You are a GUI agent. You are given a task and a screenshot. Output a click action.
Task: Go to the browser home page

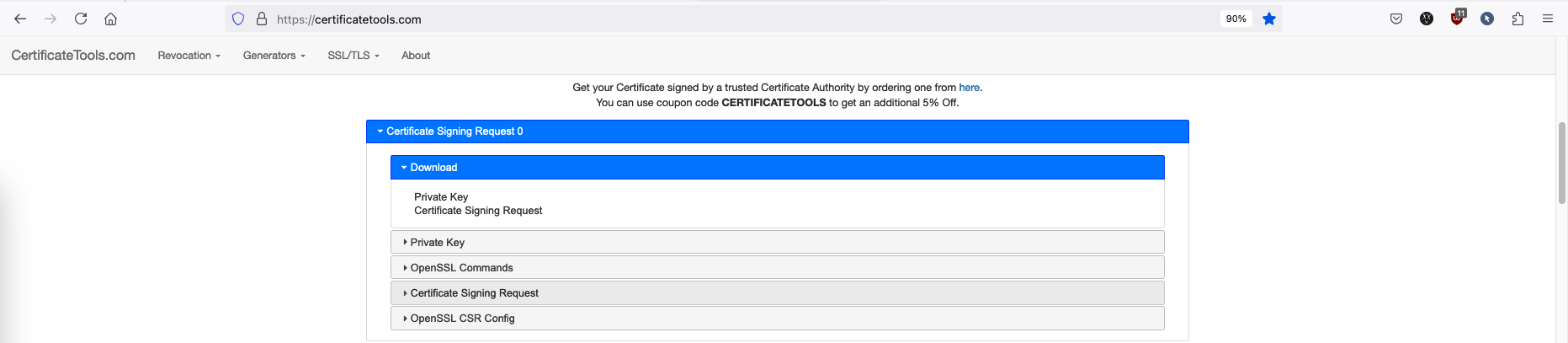coord(110,19)
